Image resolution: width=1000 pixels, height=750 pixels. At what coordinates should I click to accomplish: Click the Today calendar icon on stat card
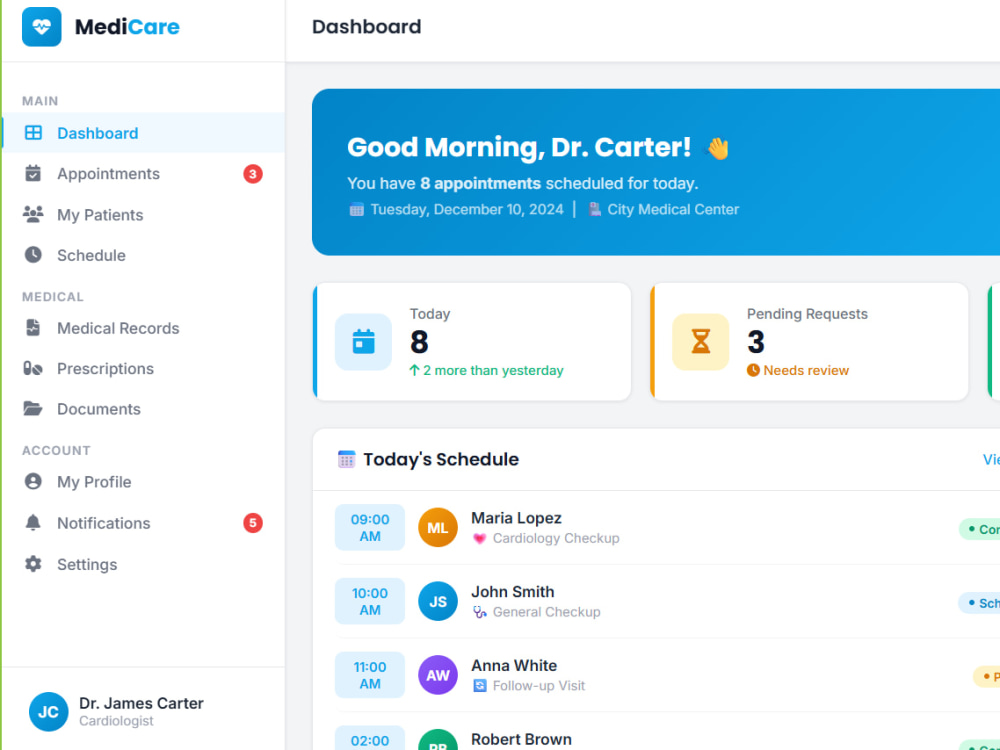[x=364, y=342]
